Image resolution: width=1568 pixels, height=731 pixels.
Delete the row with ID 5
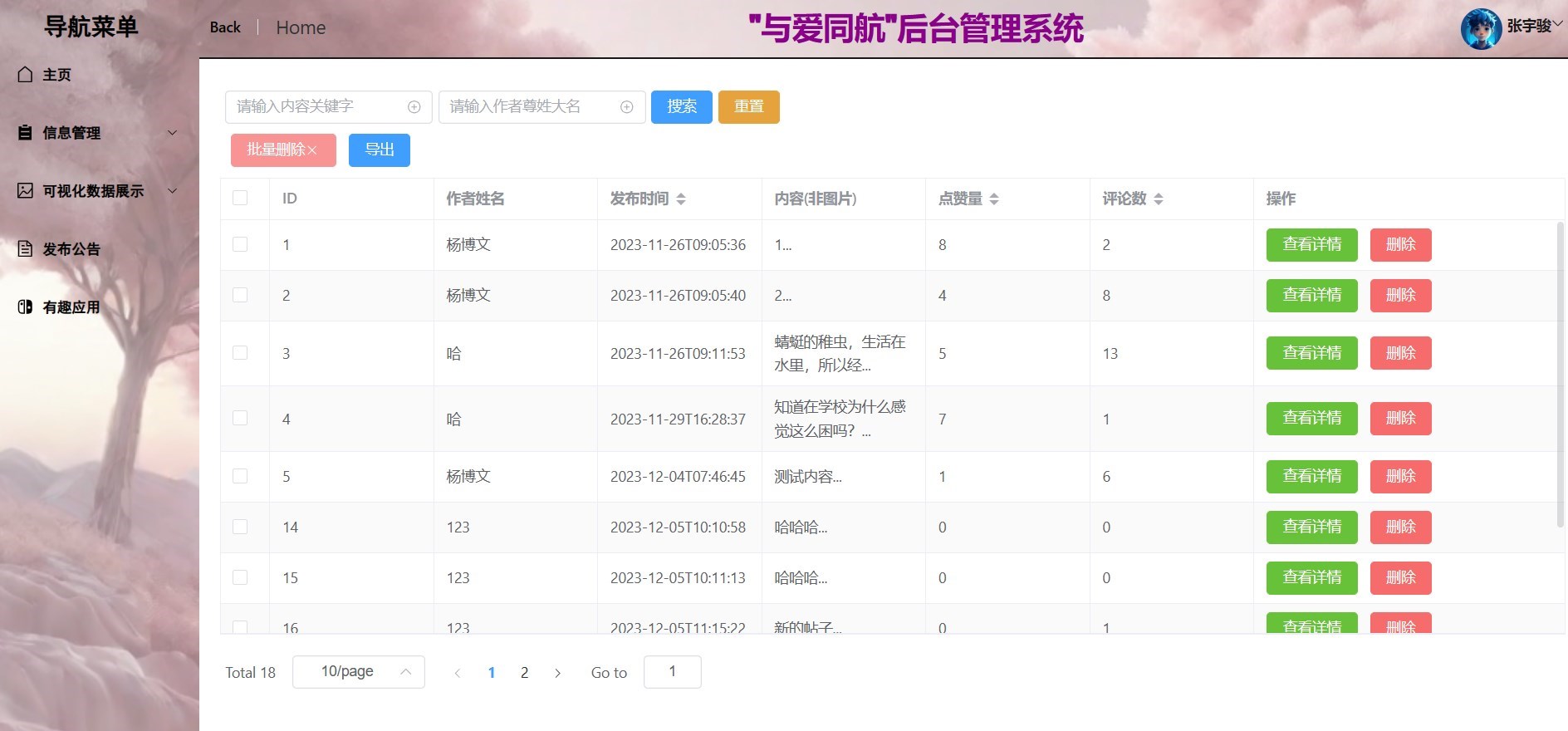(x=1401, y=477)
